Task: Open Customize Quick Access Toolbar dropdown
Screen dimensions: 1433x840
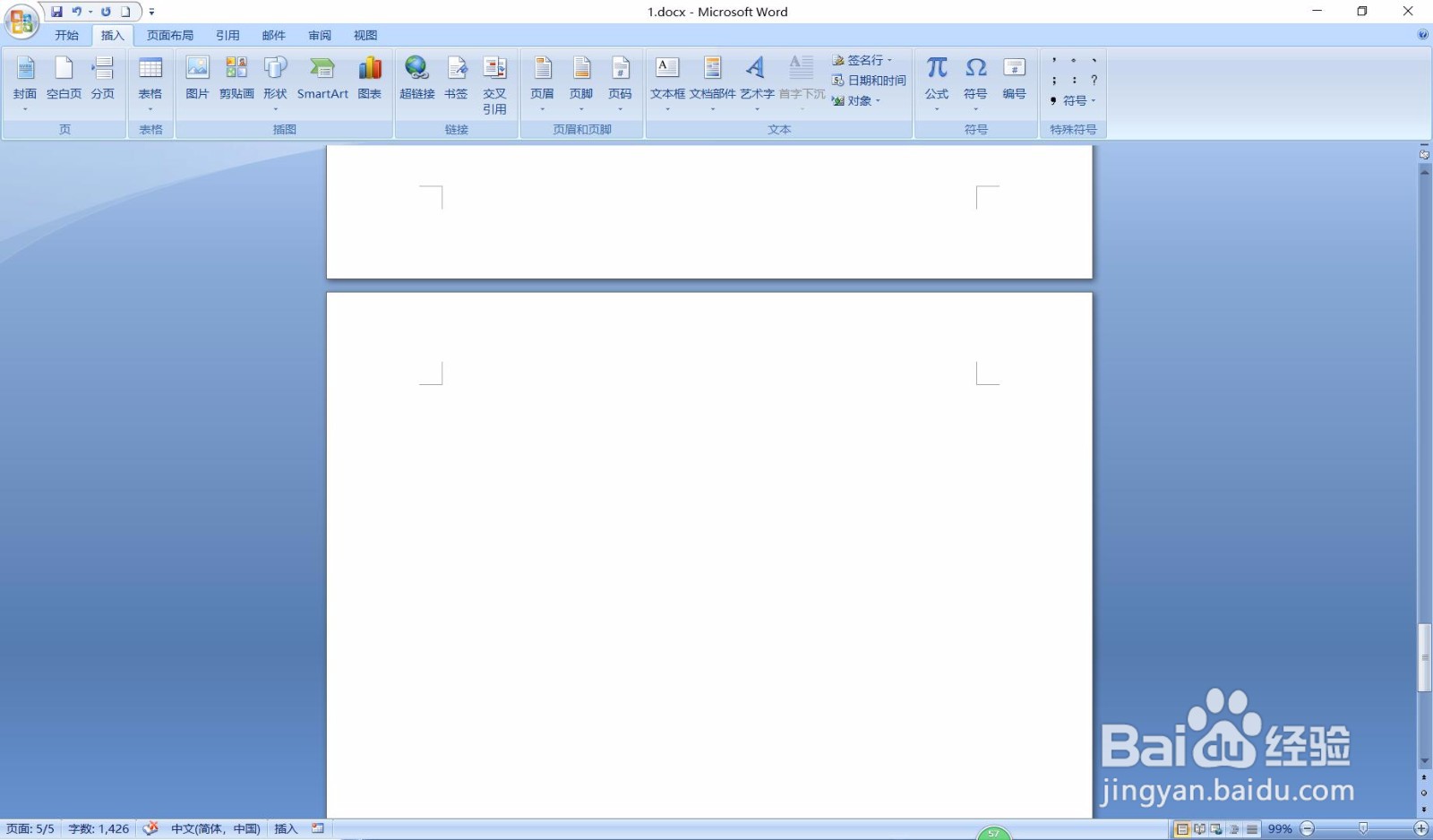Action: 151,12
